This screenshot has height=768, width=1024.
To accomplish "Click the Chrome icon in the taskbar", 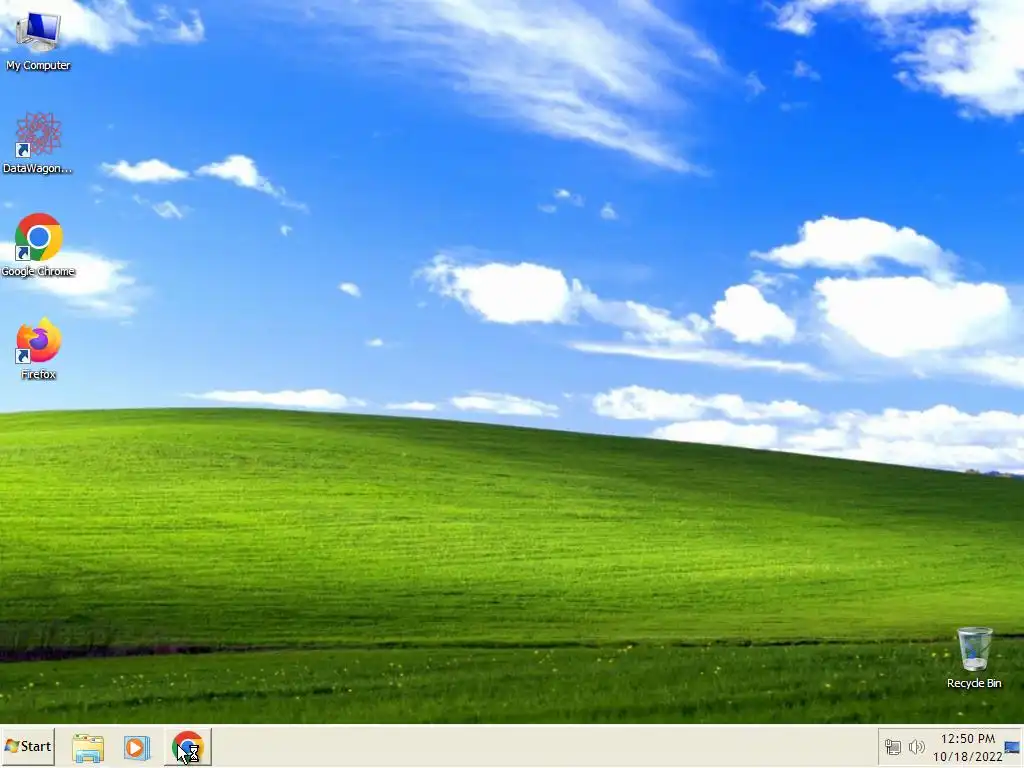I will tap(188, 746).
